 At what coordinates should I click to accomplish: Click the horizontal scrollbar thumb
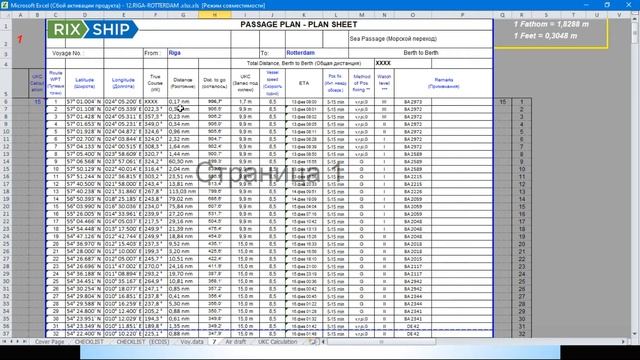click(382, 342)
